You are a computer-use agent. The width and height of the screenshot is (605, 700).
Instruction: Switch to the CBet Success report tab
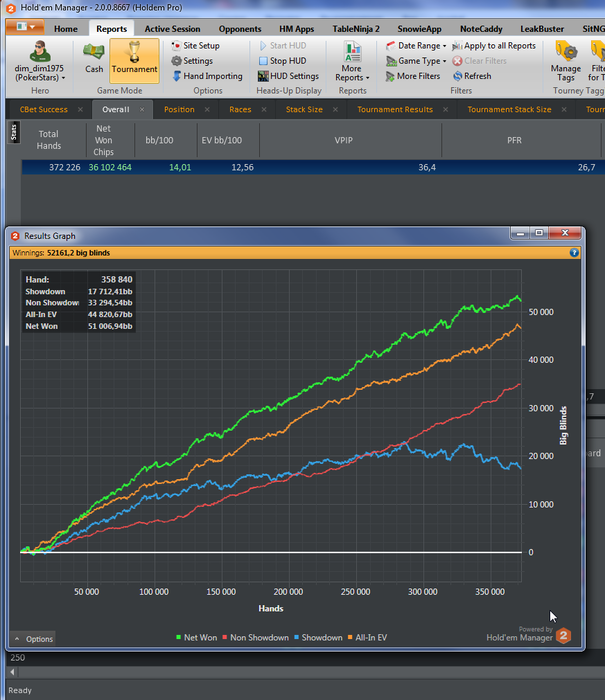coord(43,109)
